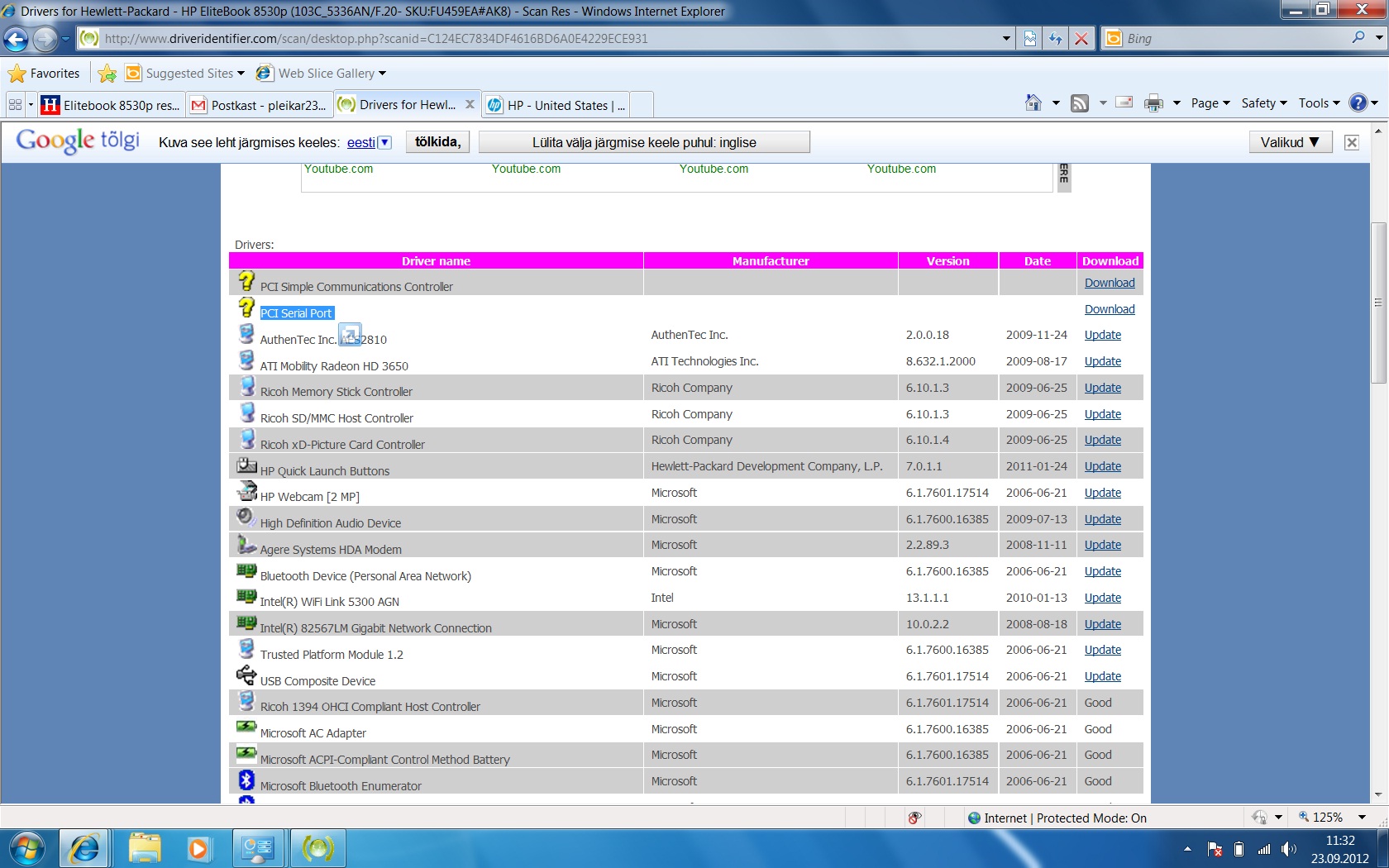1389x868 pixels.
Task: Open the Safety menu
Action: tap(1264, 103)
